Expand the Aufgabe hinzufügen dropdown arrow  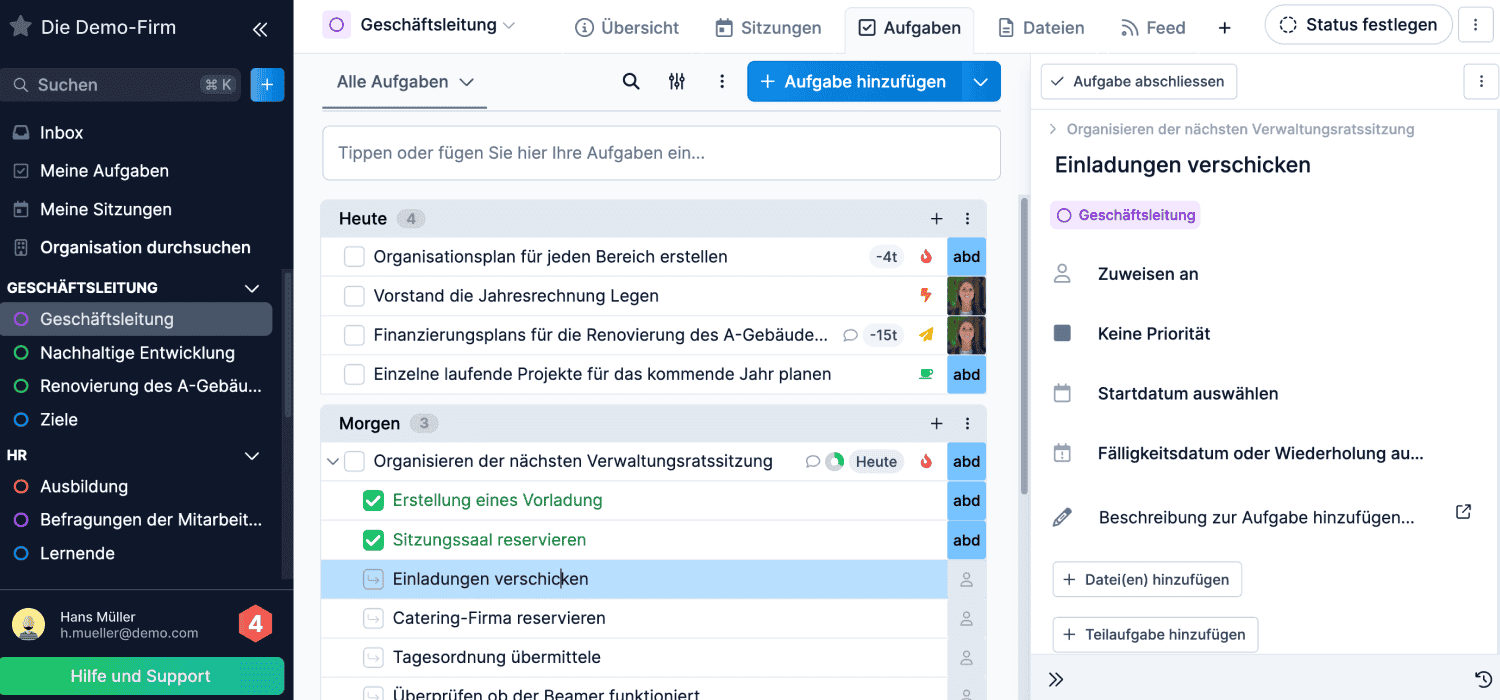pos(981,82)
